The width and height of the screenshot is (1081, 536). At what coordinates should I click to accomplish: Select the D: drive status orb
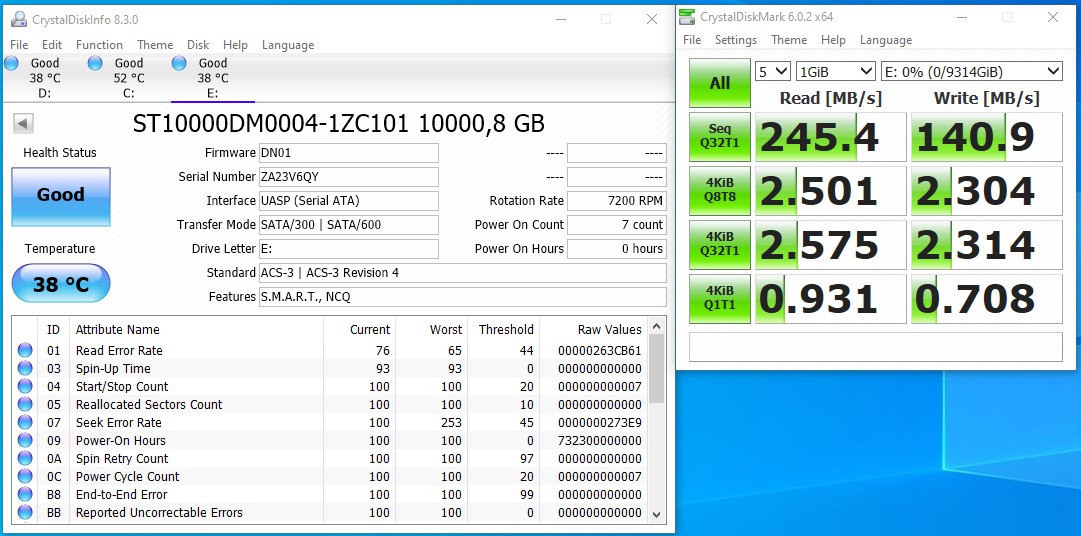pos(11,63)
